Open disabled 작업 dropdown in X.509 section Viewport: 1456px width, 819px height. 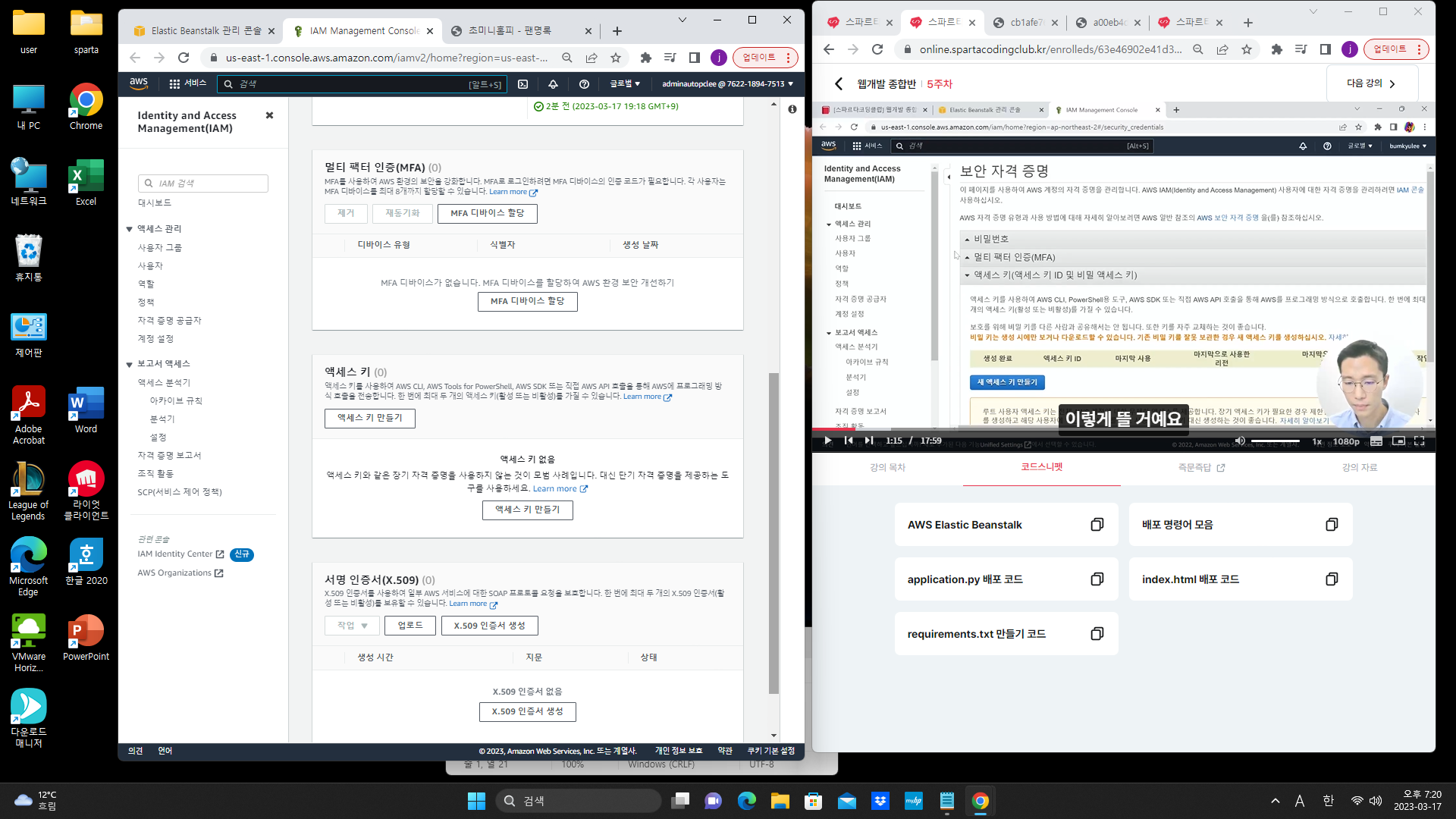(353, 626)
